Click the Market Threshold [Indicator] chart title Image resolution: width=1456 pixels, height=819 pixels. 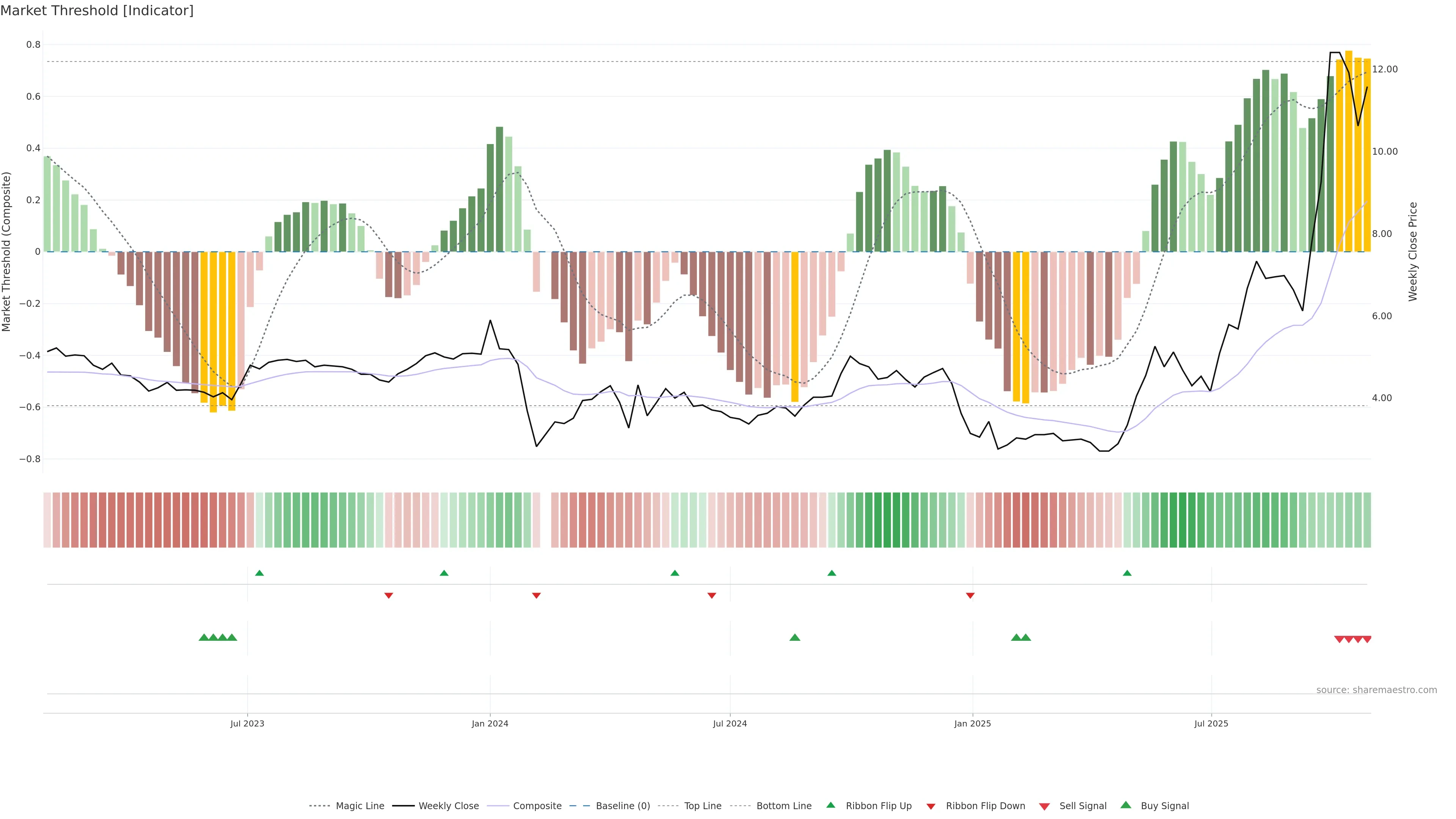97,11
